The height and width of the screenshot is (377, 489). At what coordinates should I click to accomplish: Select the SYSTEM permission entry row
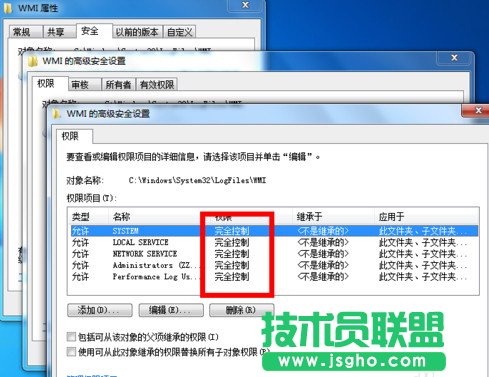(x=274, y=231)
